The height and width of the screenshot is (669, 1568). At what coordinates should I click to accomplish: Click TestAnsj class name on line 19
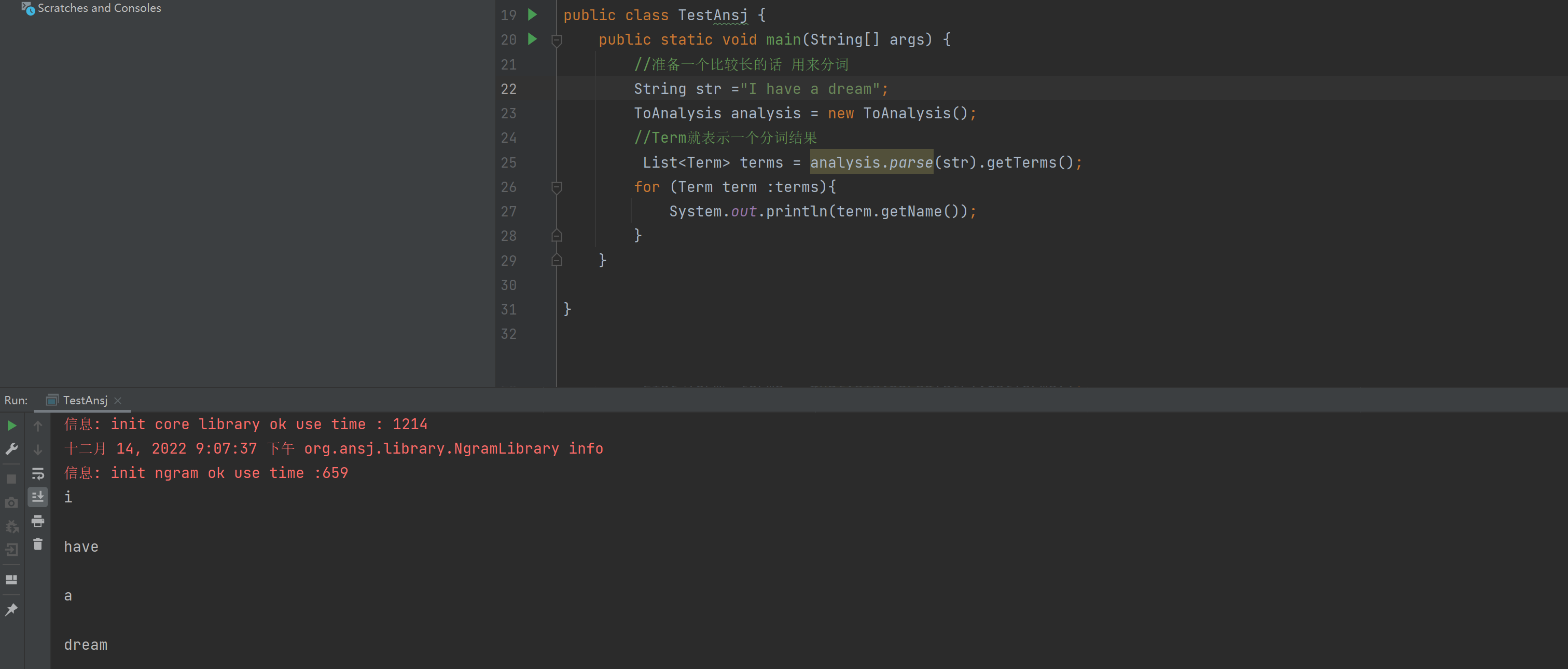(713, 15)
